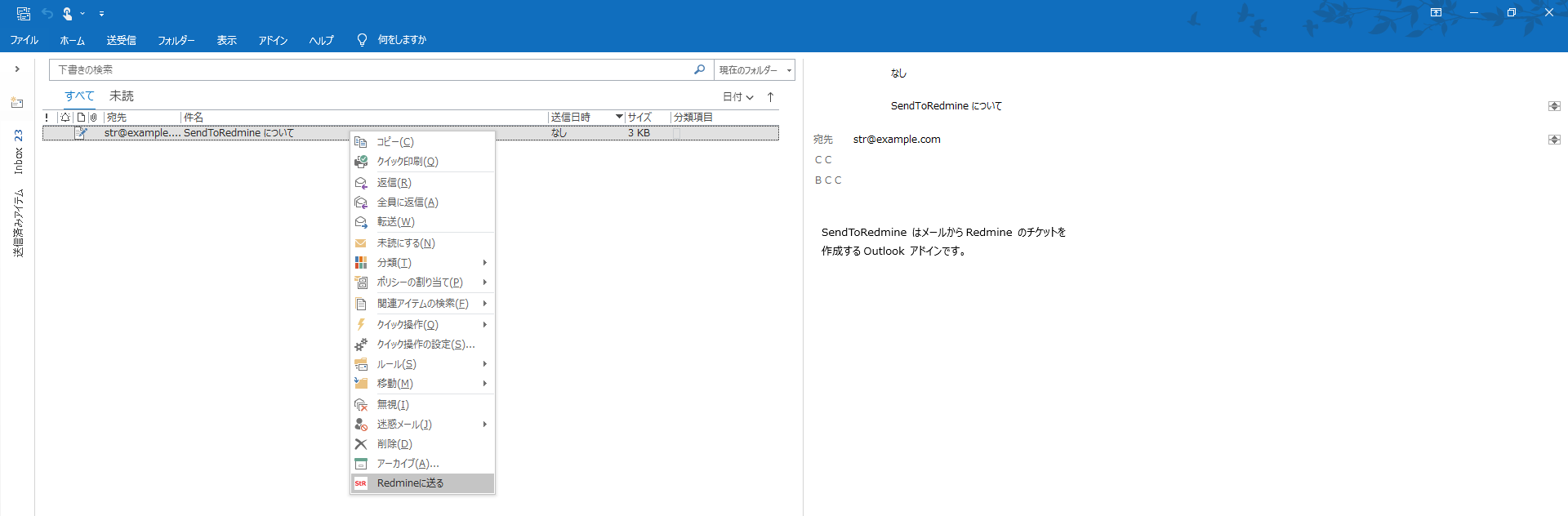Choose クイック印刷(Q) from context menu

click(x=422, y=162)
